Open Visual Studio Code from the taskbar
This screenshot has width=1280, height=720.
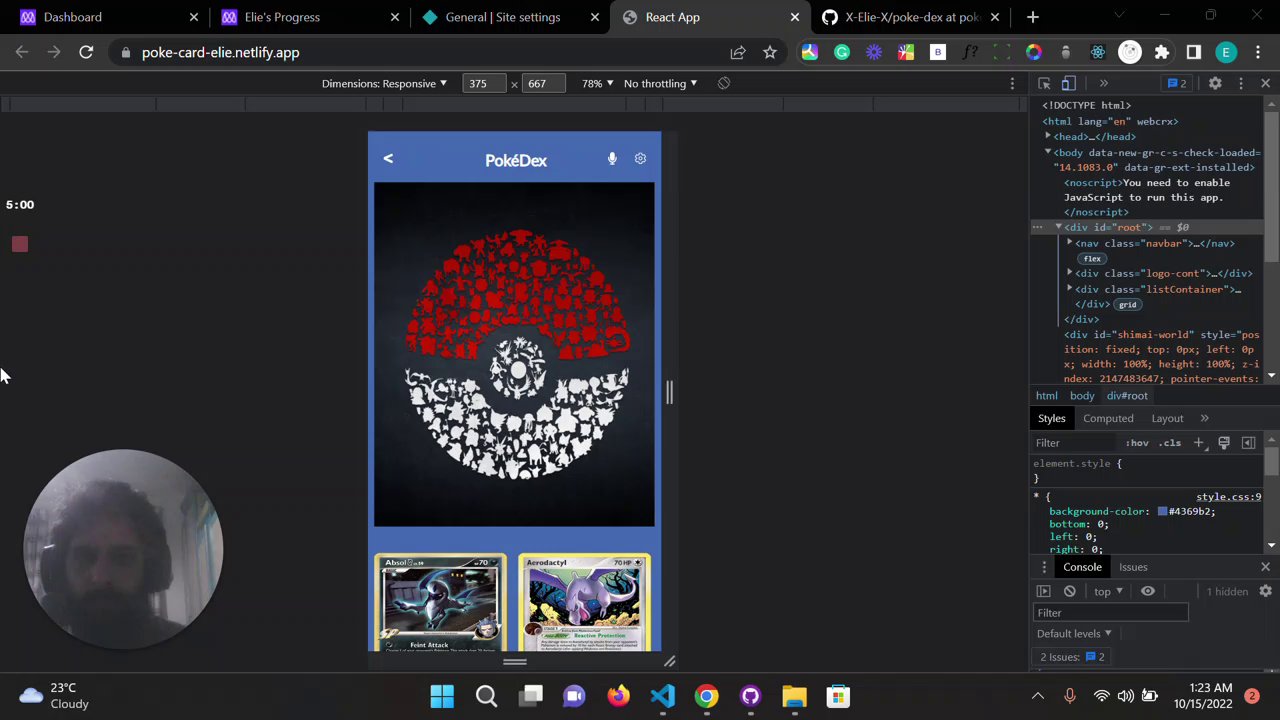pyautogui.click(x=662, y=696)
